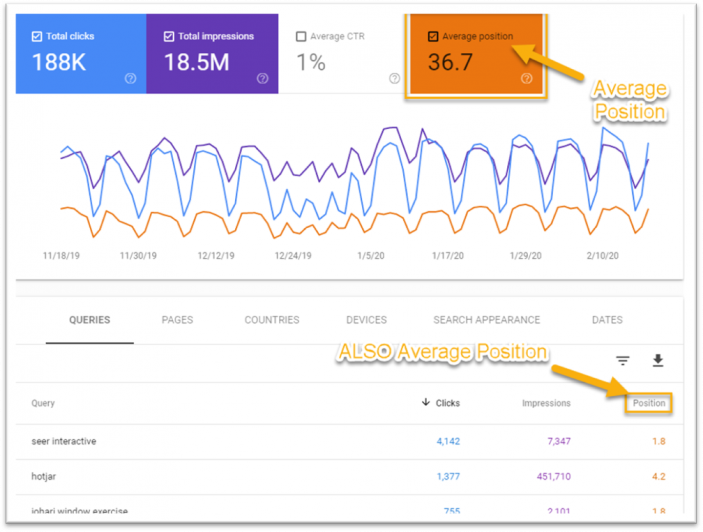Switch to the Pages tab

pyautogui.click(x=178, y=320)
